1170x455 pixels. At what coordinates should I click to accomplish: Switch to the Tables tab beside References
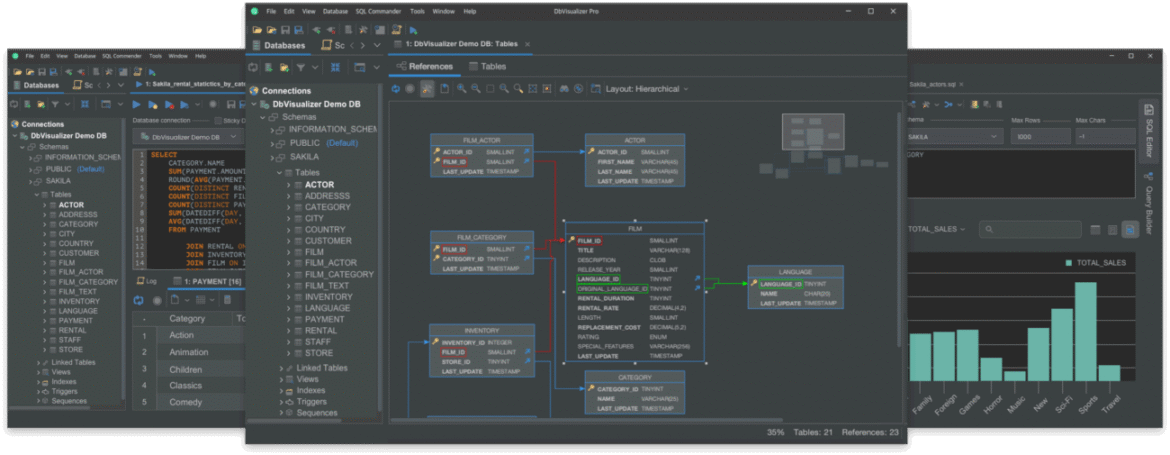click(x=487, y=66)
